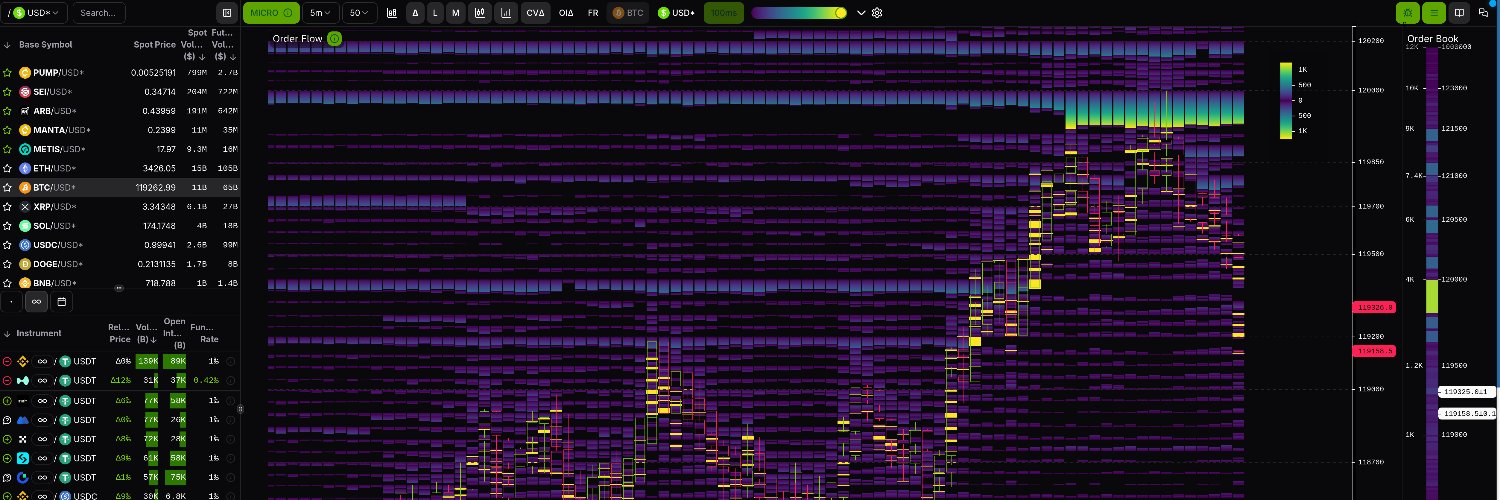Select the USDC/USD row

(x=120, y=245)
